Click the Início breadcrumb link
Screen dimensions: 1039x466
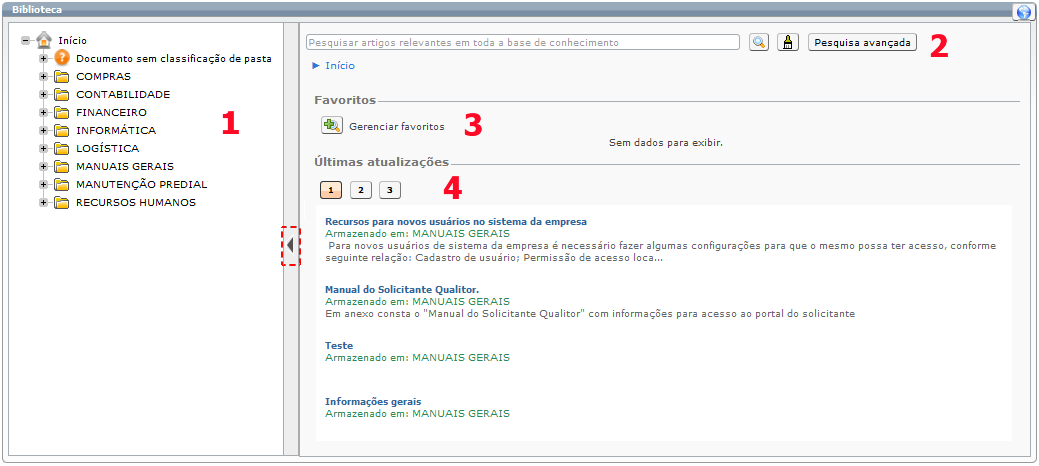[x=340, y=66]
